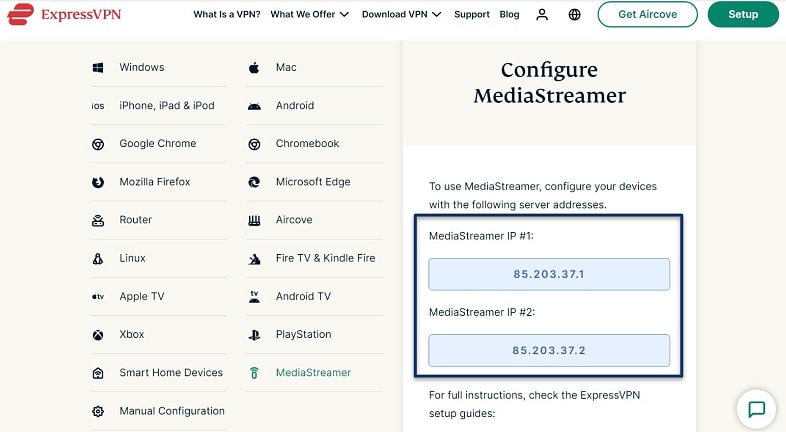Image resolution: width=786 pixels, height=432 pixels.
Task: Click the ExpressVPN logo
Action: (64, 14)
